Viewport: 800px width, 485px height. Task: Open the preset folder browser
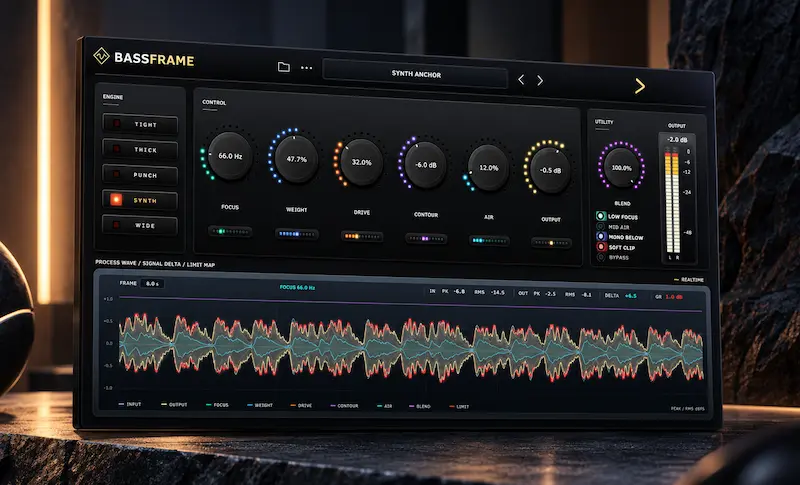coord(284,67)
